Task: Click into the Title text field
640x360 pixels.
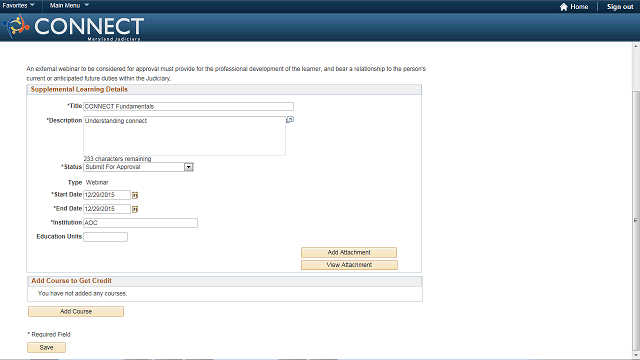Action: click(x=188, y=107)
